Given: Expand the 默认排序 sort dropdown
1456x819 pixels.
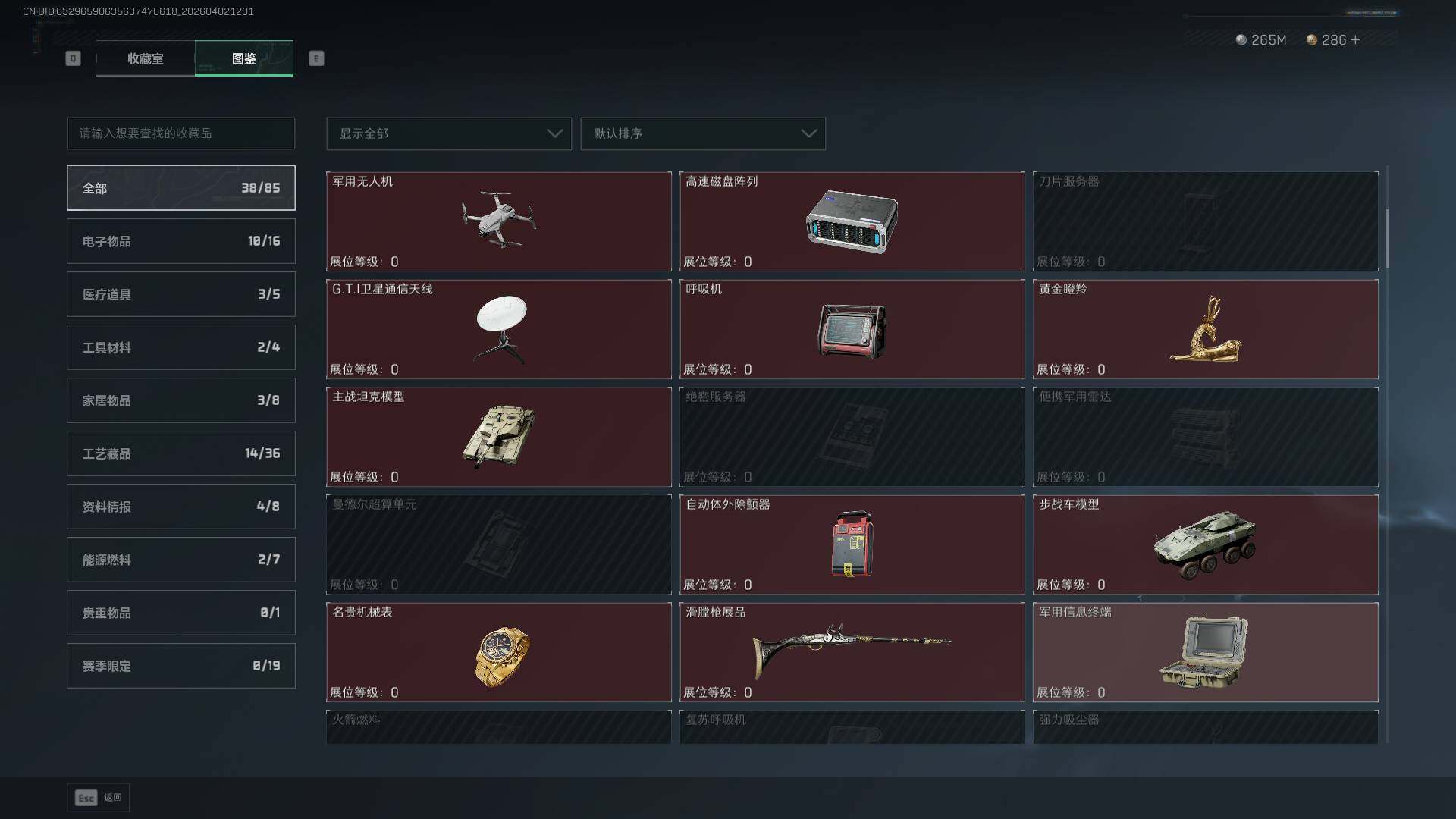Looking at the screenshot, I should (x=703, y=133).
